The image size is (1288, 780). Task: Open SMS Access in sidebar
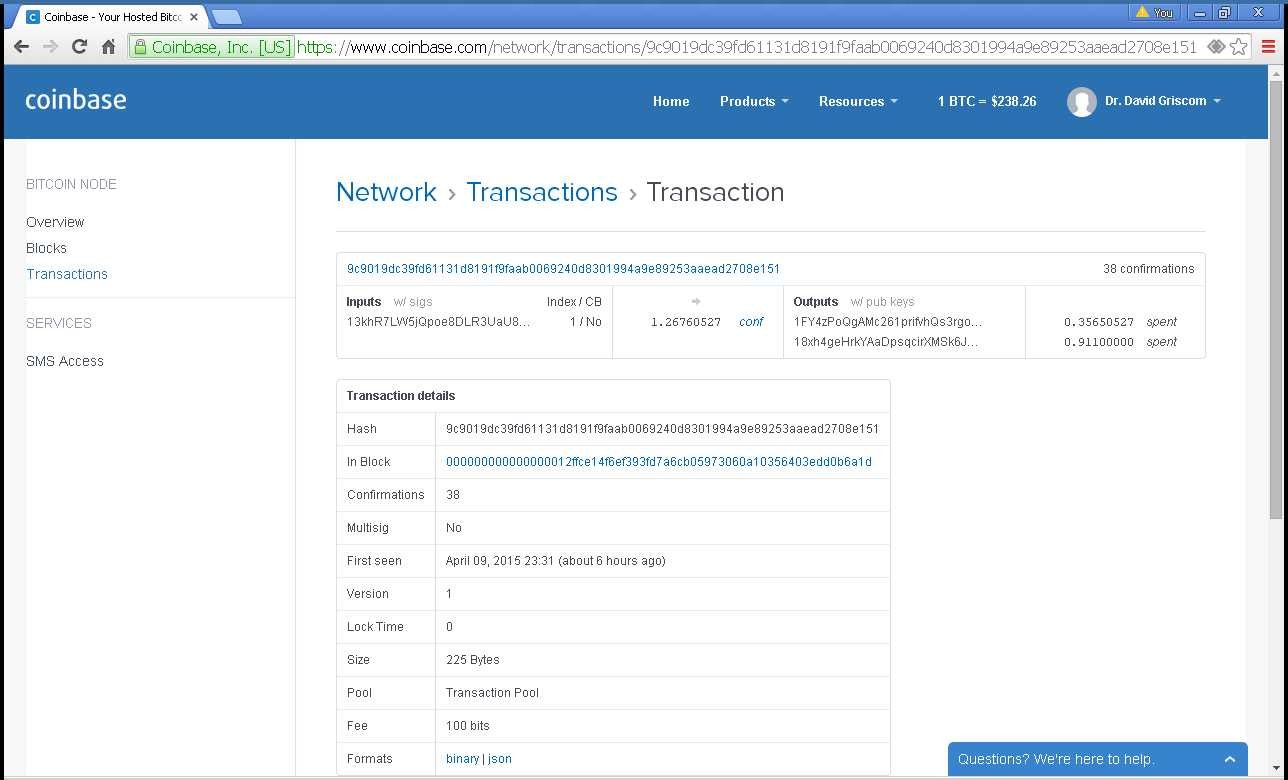pos(65,361)
